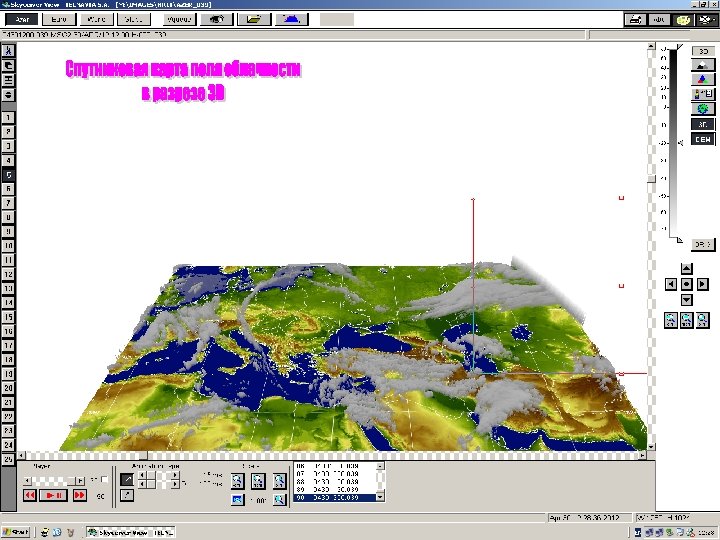Click the green globe icon in right panel
Viewport: 720px width, 540px height.
703,109
